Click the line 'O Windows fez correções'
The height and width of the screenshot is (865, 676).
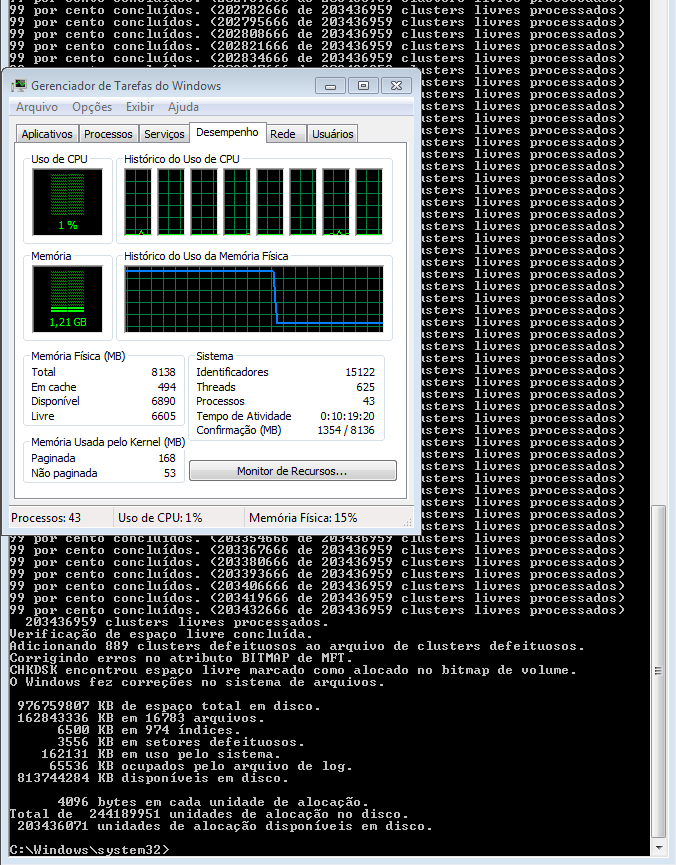[x=197, y=682]
